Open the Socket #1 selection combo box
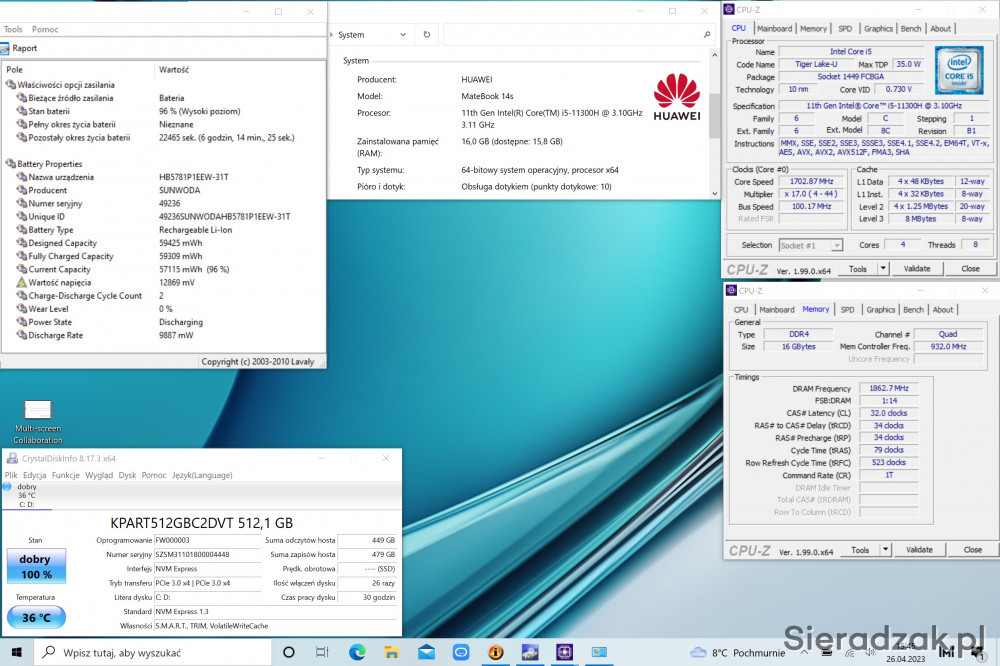The height and width of the screenshot is (666, 1000). pos(811,245)
